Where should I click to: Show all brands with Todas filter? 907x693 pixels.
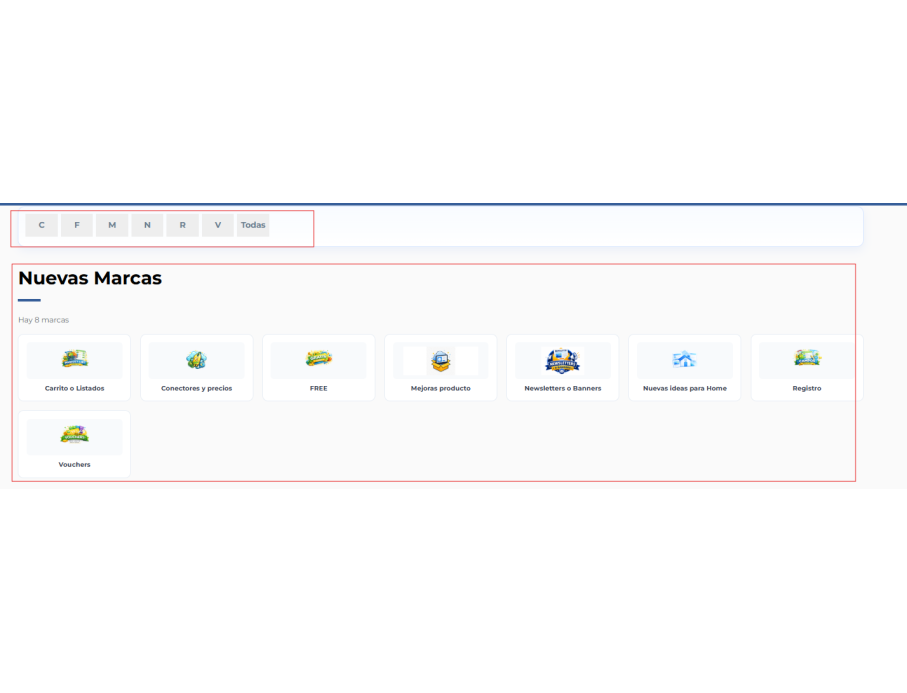click(x=253, y=225)
